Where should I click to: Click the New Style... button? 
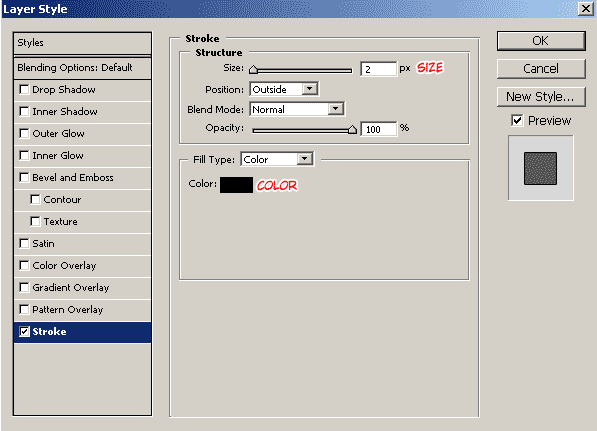click(541, 97)
